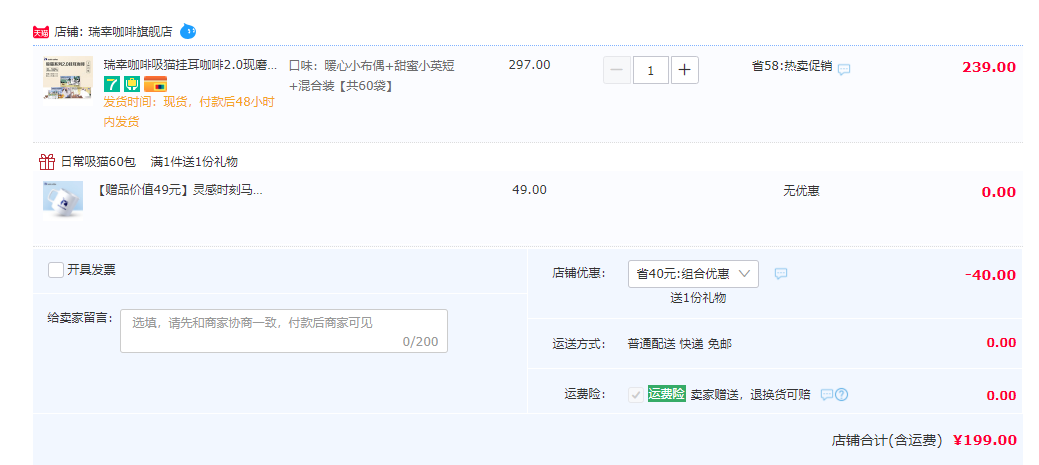Click the -40.00 store discount amount
Viewport: 1039px width, 465px height.
coord(991,275)
